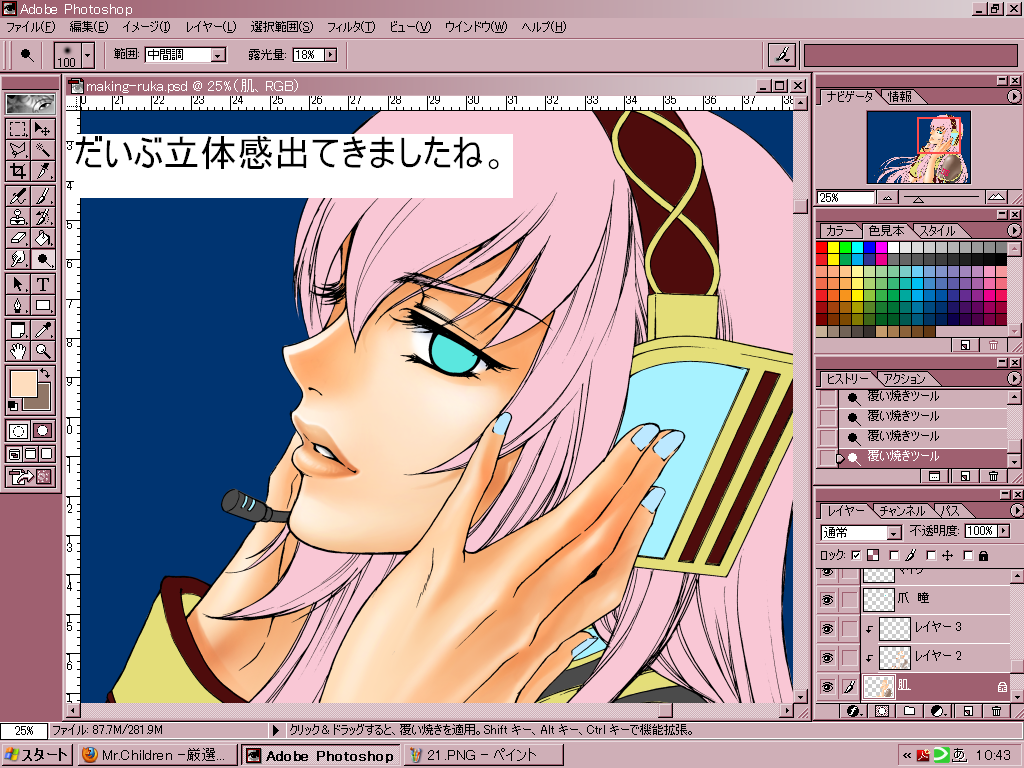The image size is (1024, 768).
Task: Select the Move tool
Action: coord(42,129)
